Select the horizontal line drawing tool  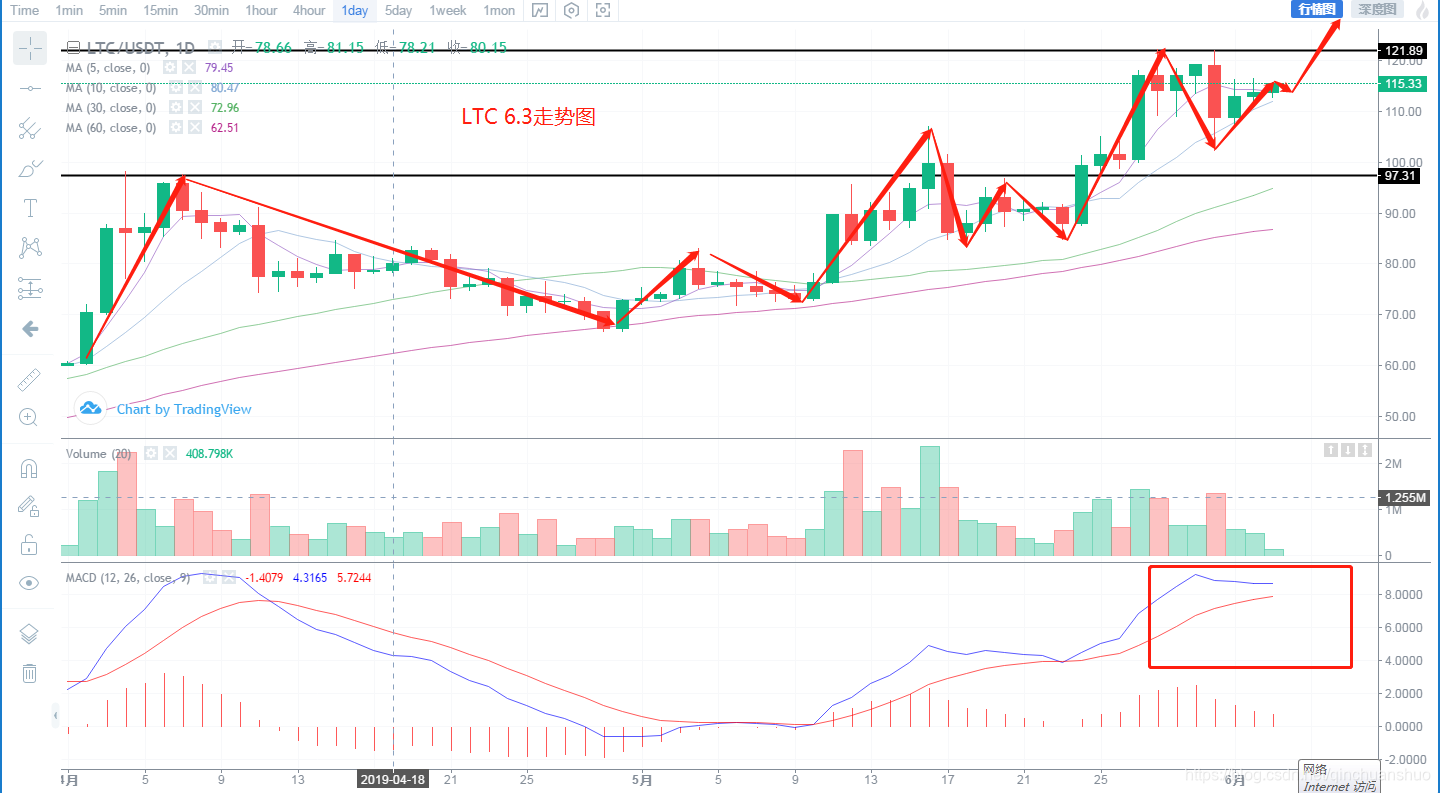click(30, 88)
